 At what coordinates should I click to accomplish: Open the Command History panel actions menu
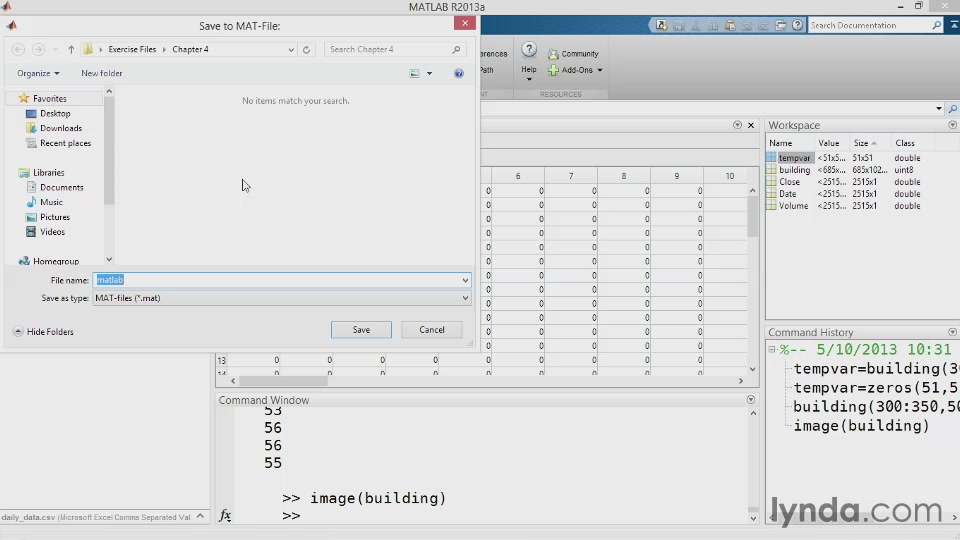click(953, 332)
